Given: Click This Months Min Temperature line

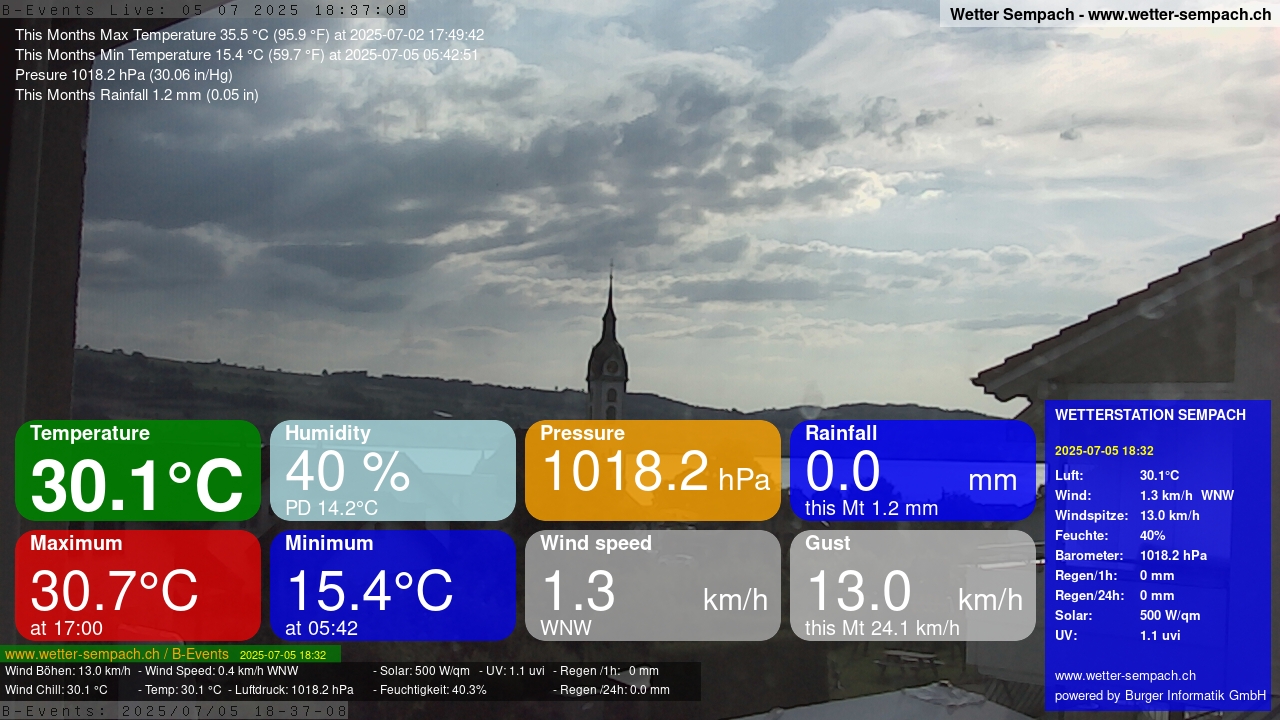Looking at the screenshot, I should tap(246, 55).
